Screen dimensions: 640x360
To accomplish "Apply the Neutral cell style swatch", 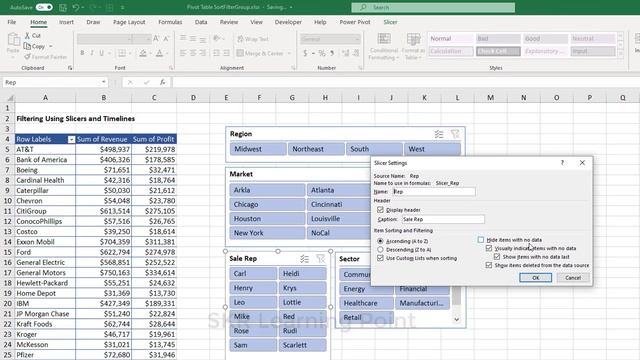I will 592,38.
